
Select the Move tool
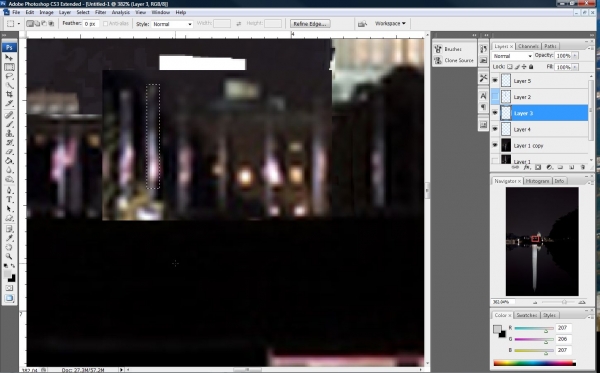[9, 58]
